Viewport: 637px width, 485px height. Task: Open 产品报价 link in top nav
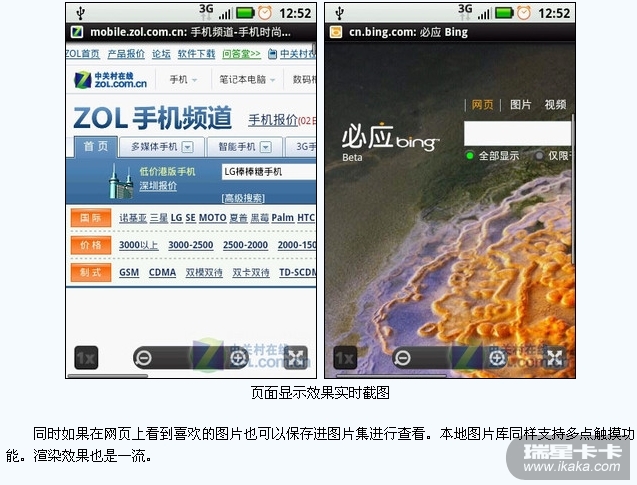tap(126, 54)
